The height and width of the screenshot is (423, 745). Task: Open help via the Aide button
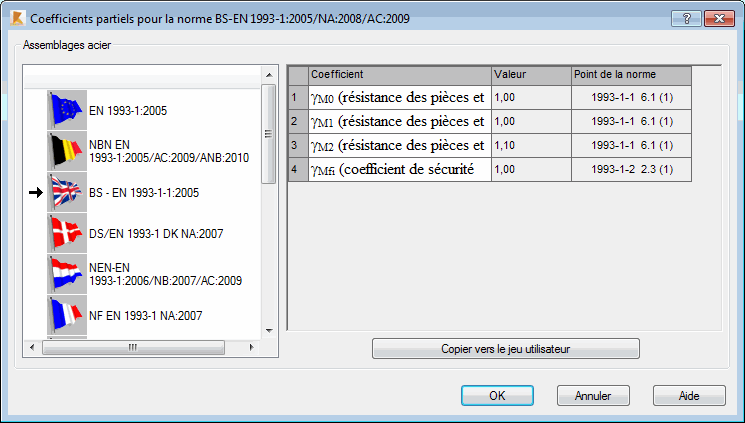click(x=689, y=395)
